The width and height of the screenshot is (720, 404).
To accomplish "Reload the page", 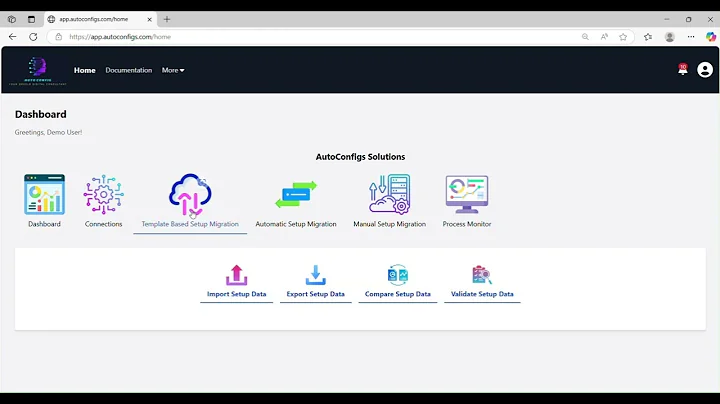I will tap(33, 37).
